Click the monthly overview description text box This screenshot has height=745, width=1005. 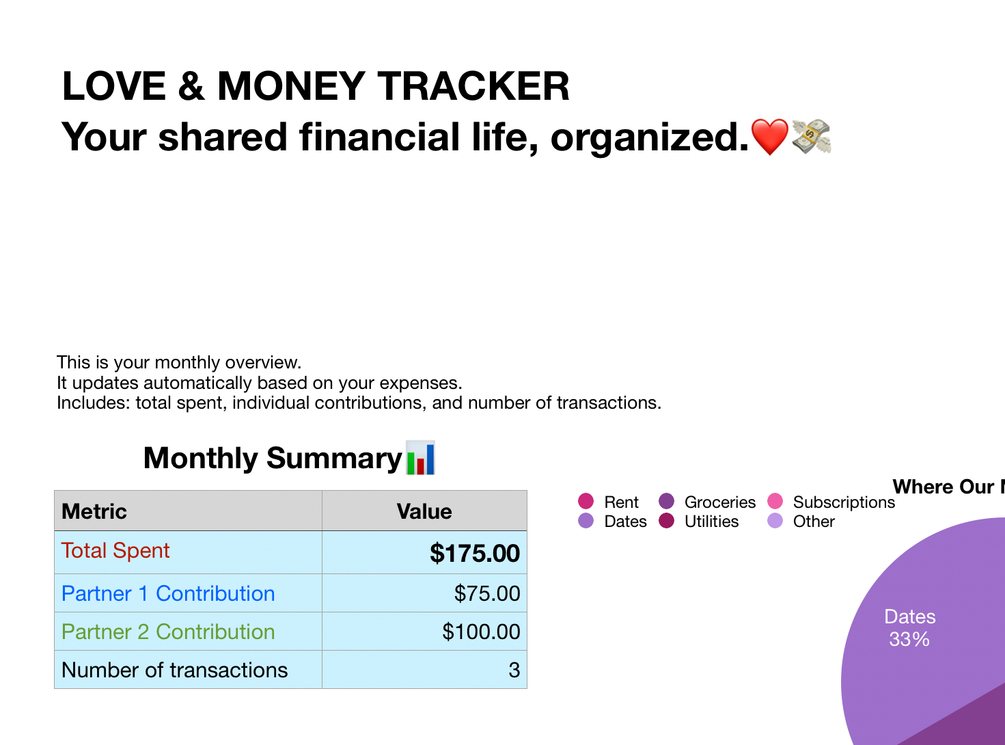click(359, 383)
